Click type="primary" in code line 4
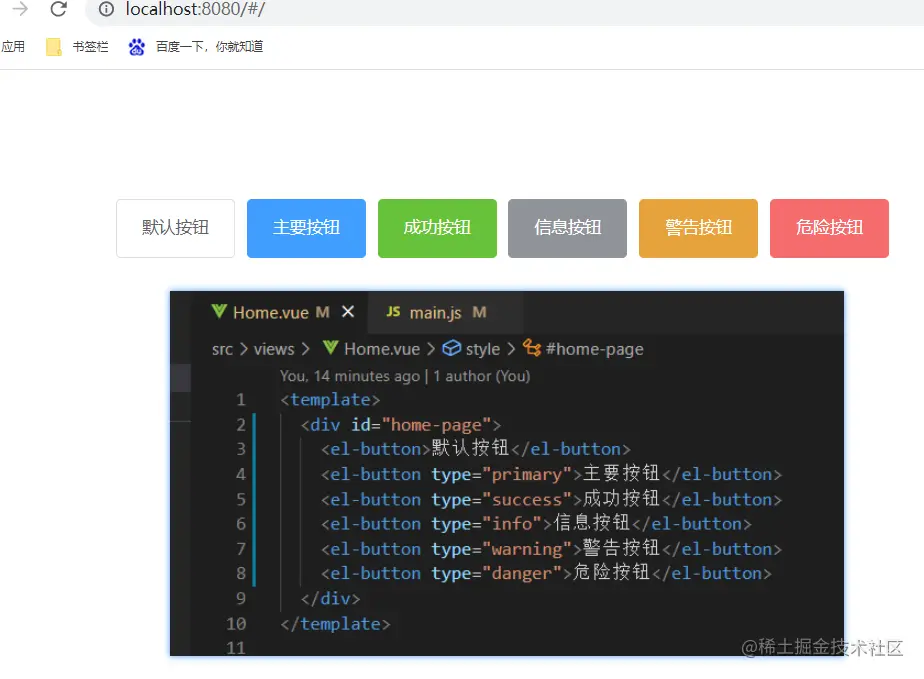 click(501, 474)
